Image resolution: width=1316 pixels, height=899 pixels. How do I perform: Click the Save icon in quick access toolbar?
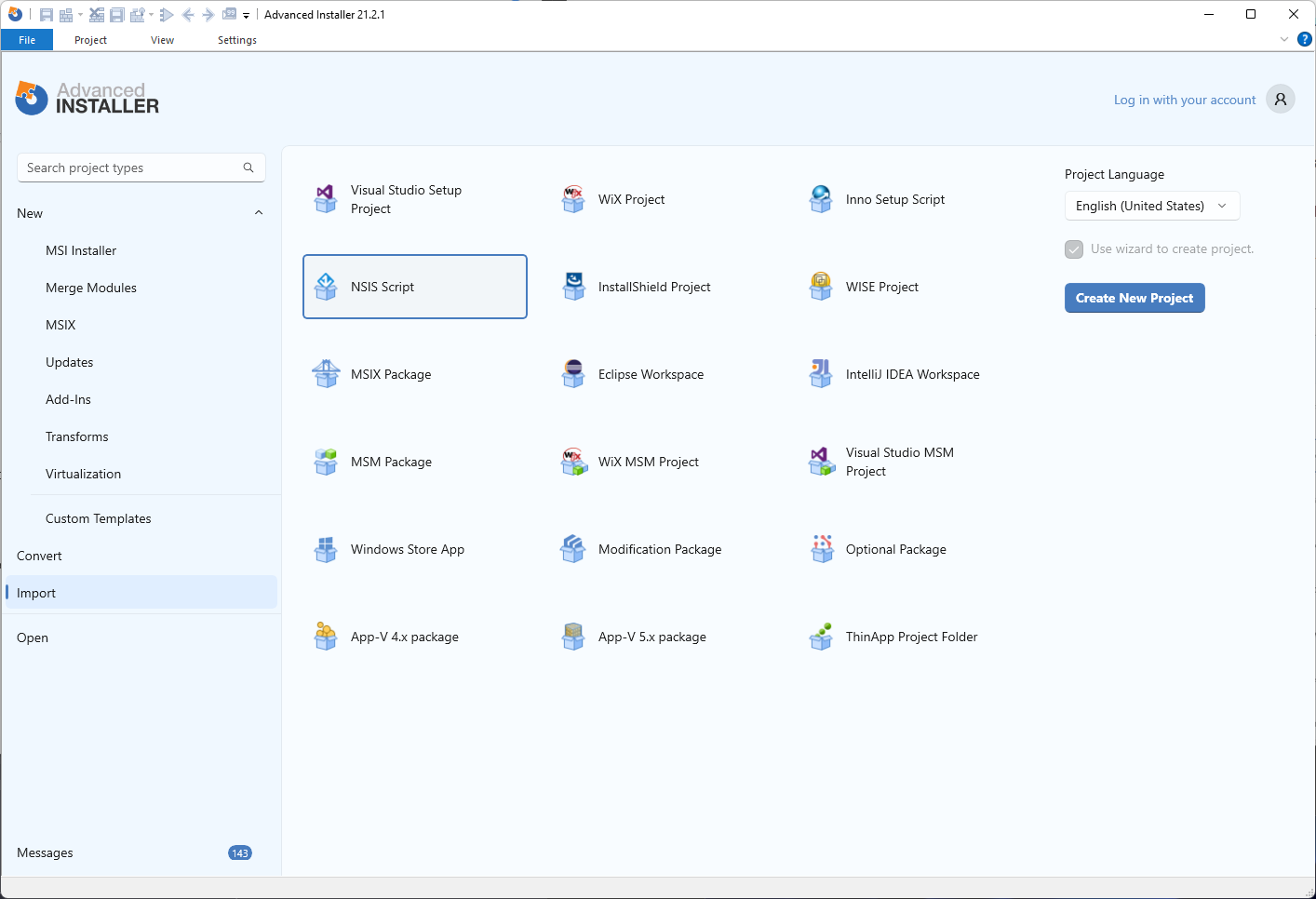tap(47, 15)
